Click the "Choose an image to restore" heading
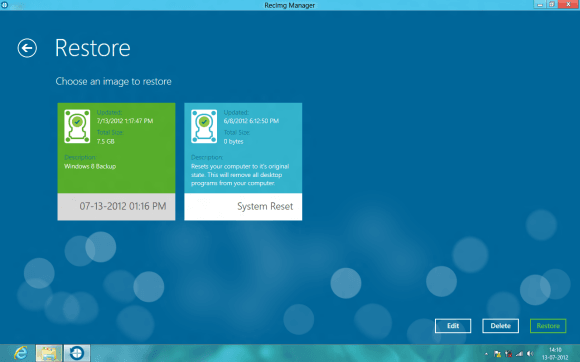Screen dimensions: 580x362 pyautogui.click(x=114, y=81)
